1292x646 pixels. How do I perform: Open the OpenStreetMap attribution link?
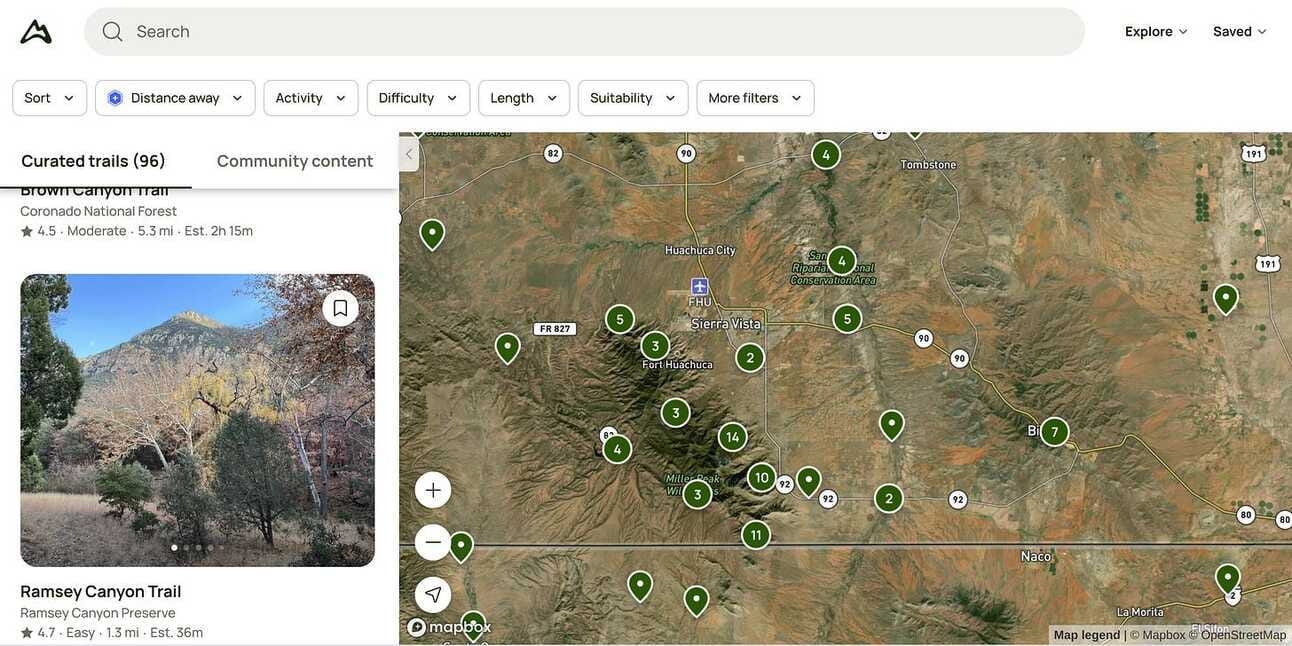coord(1238,635)
